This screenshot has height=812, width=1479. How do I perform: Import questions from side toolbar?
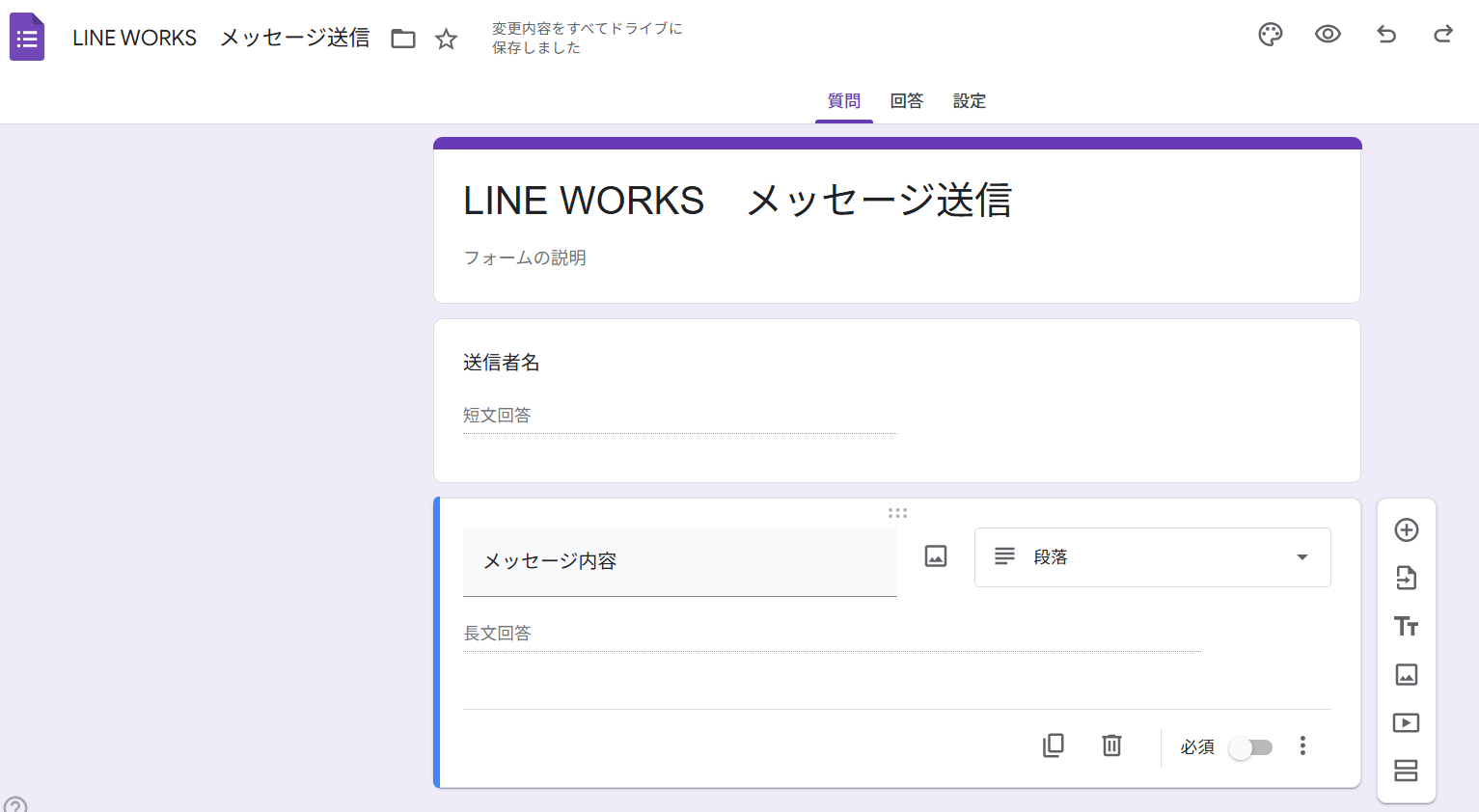[1407, 579]
